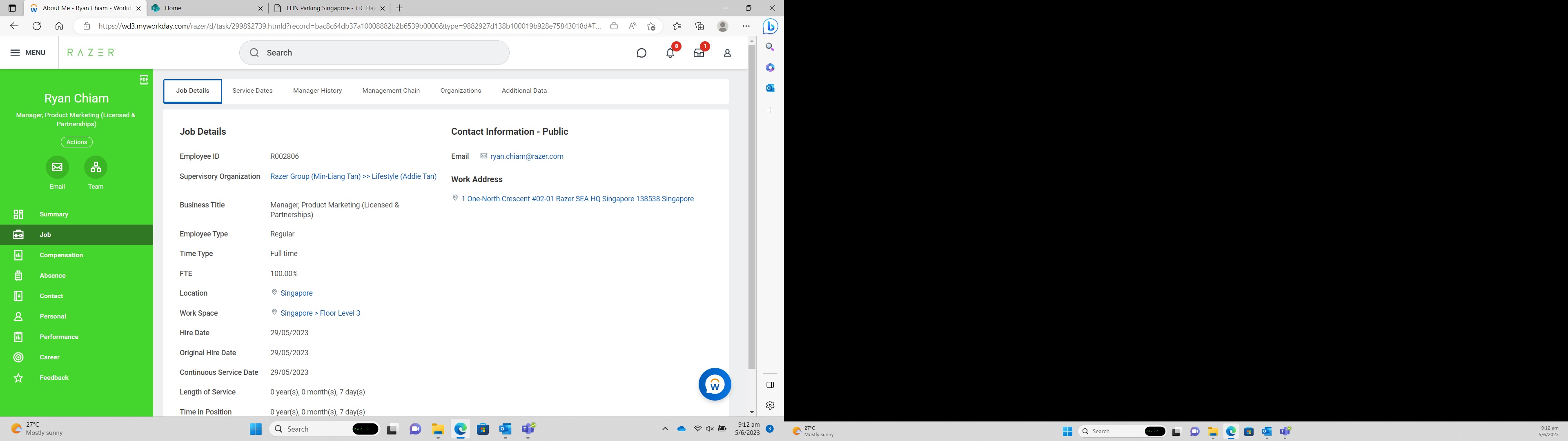Click the scrollbar down arrow of the page
Image resolution: width=1568 pixels, height=441 pixels.
tap(752, 412)
